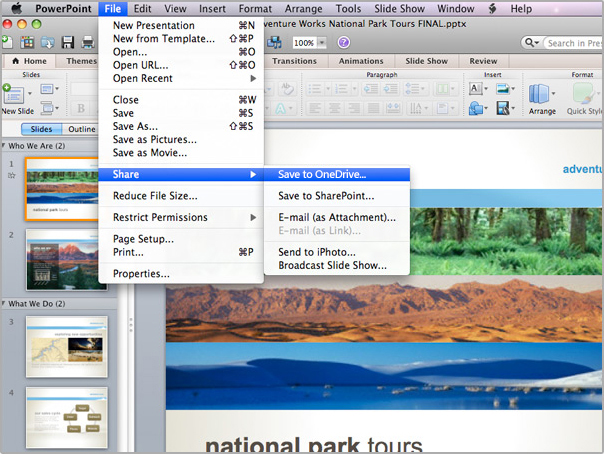Click the Bulleted List icon
Screen dimensions: 604x454
(315, 89)
